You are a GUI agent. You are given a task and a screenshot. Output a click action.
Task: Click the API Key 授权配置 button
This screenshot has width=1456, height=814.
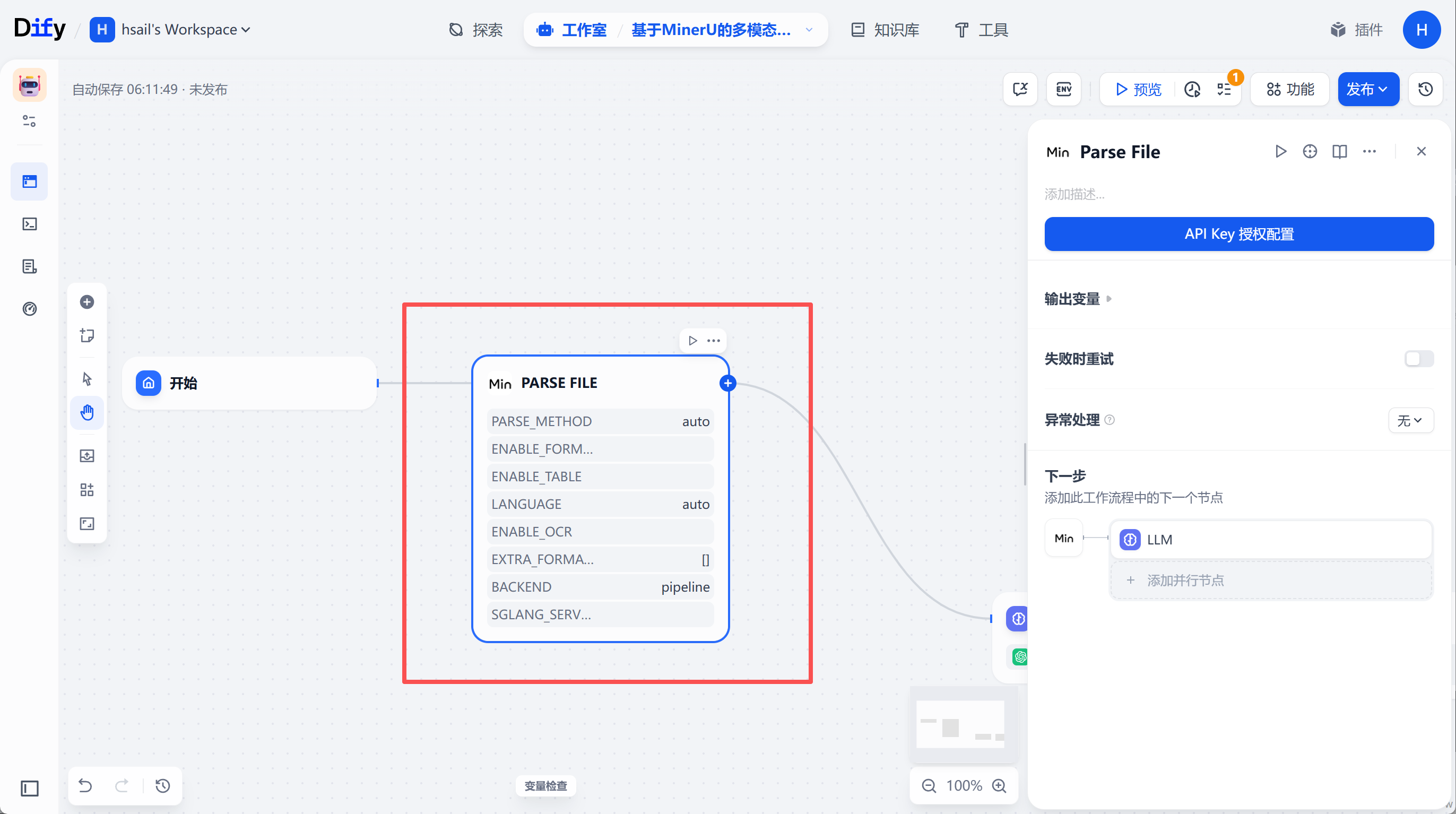coord(1239,233)
